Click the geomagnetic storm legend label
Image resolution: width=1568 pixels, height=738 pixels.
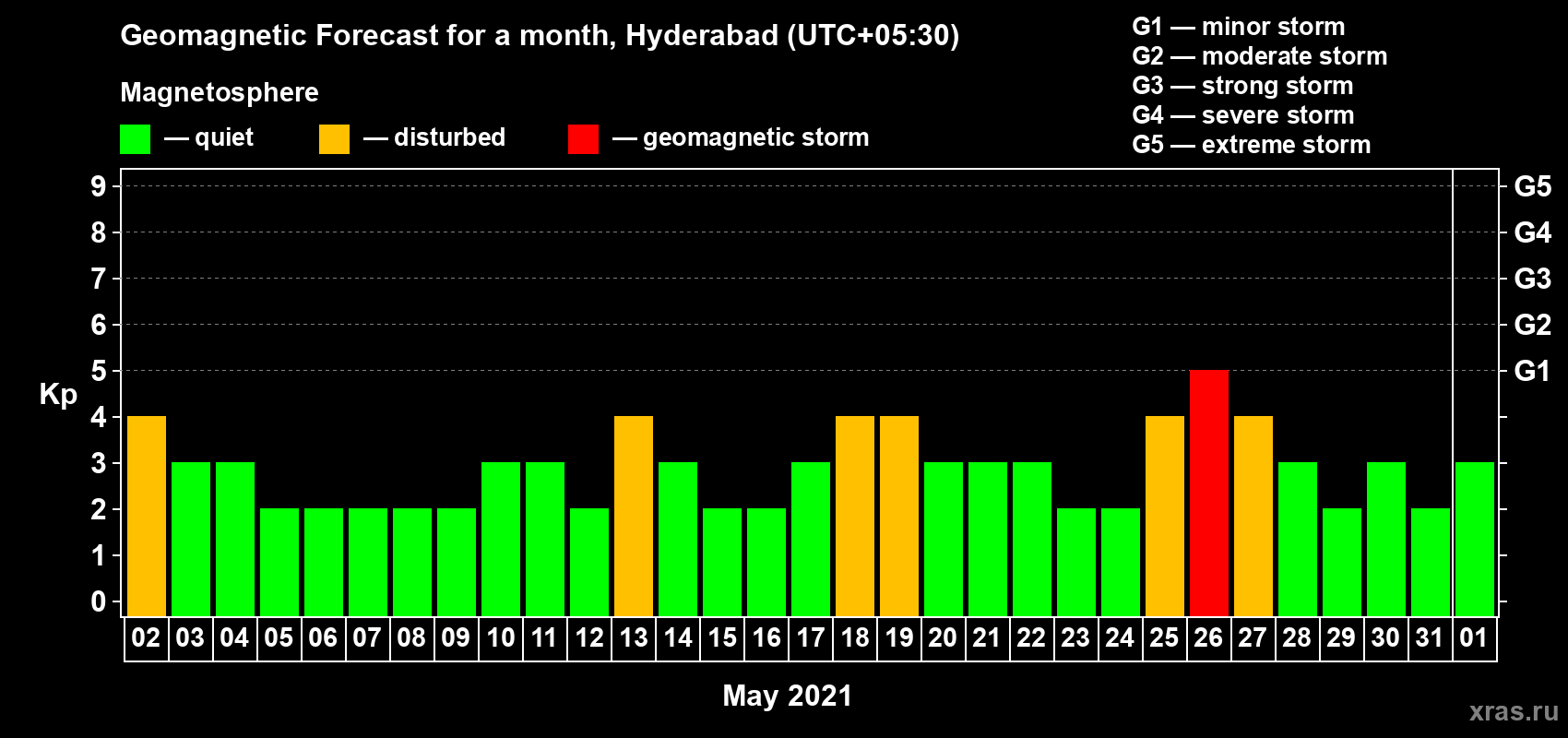click(x=755, y=138)
